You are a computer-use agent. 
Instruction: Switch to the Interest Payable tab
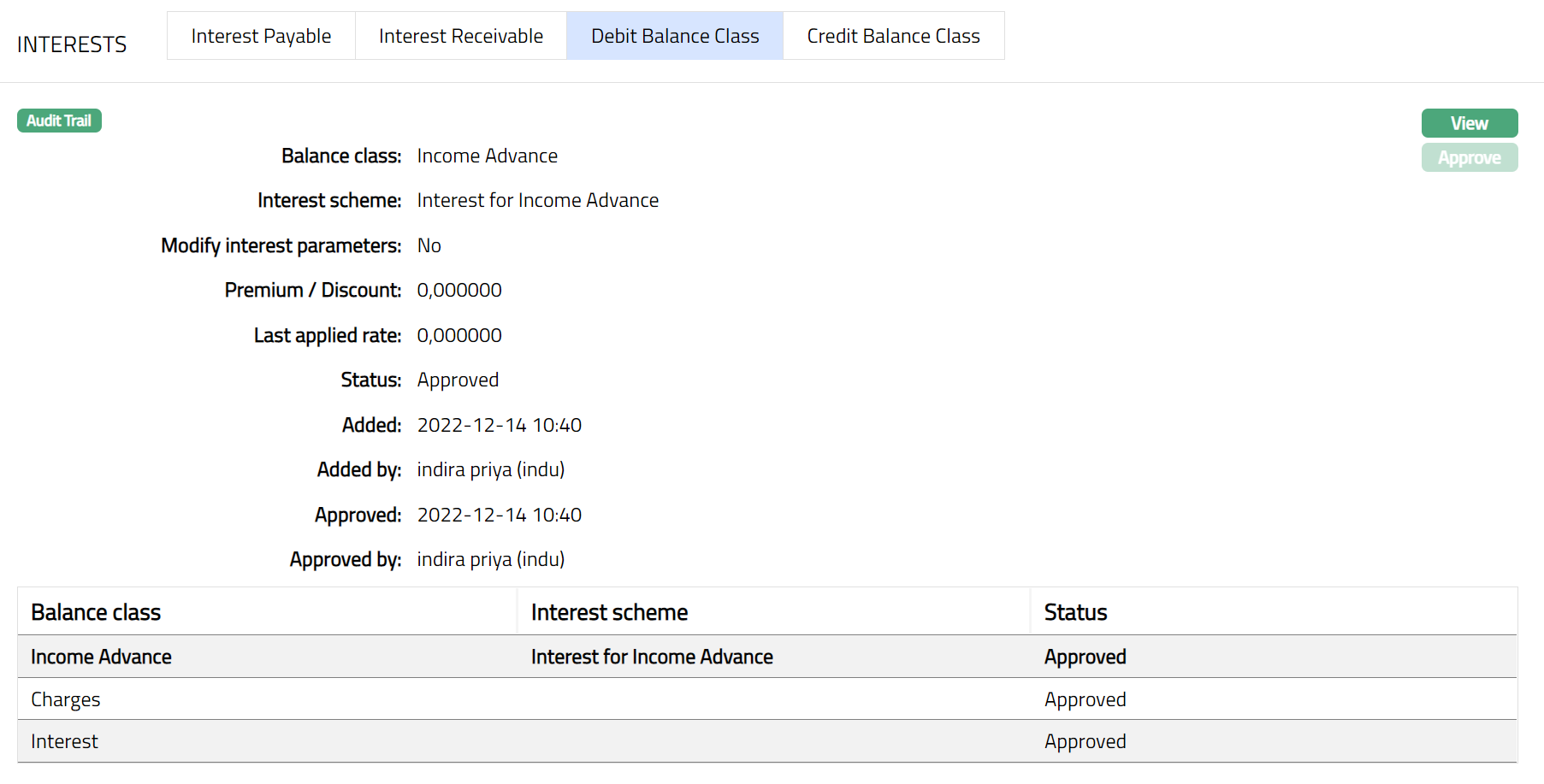[261, 36]
